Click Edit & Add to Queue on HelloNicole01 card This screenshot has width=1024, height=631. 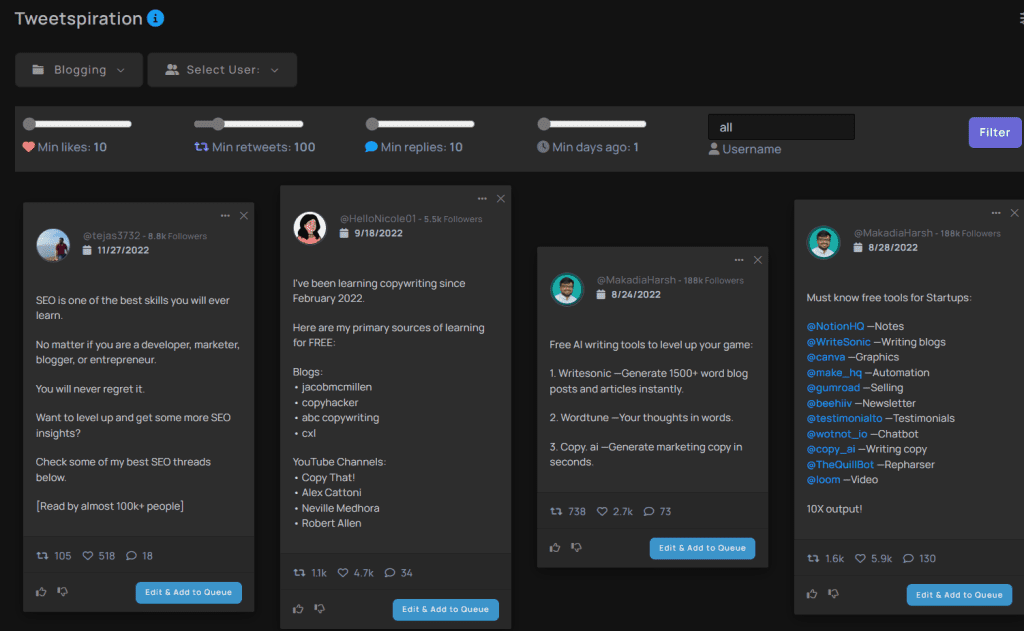click(x=445, y=609)
